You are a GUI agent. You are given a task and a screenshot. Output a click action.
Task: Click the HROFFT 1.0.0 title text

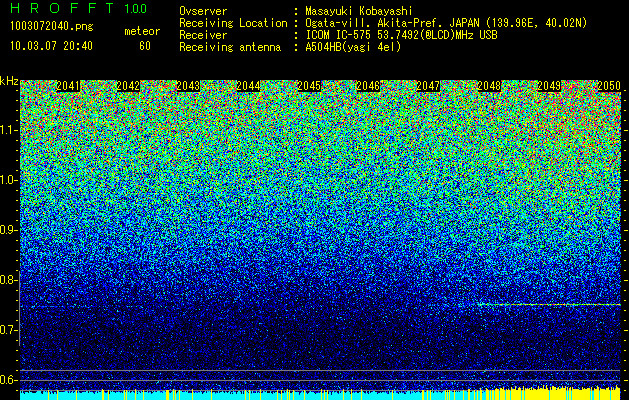point(79,8)
